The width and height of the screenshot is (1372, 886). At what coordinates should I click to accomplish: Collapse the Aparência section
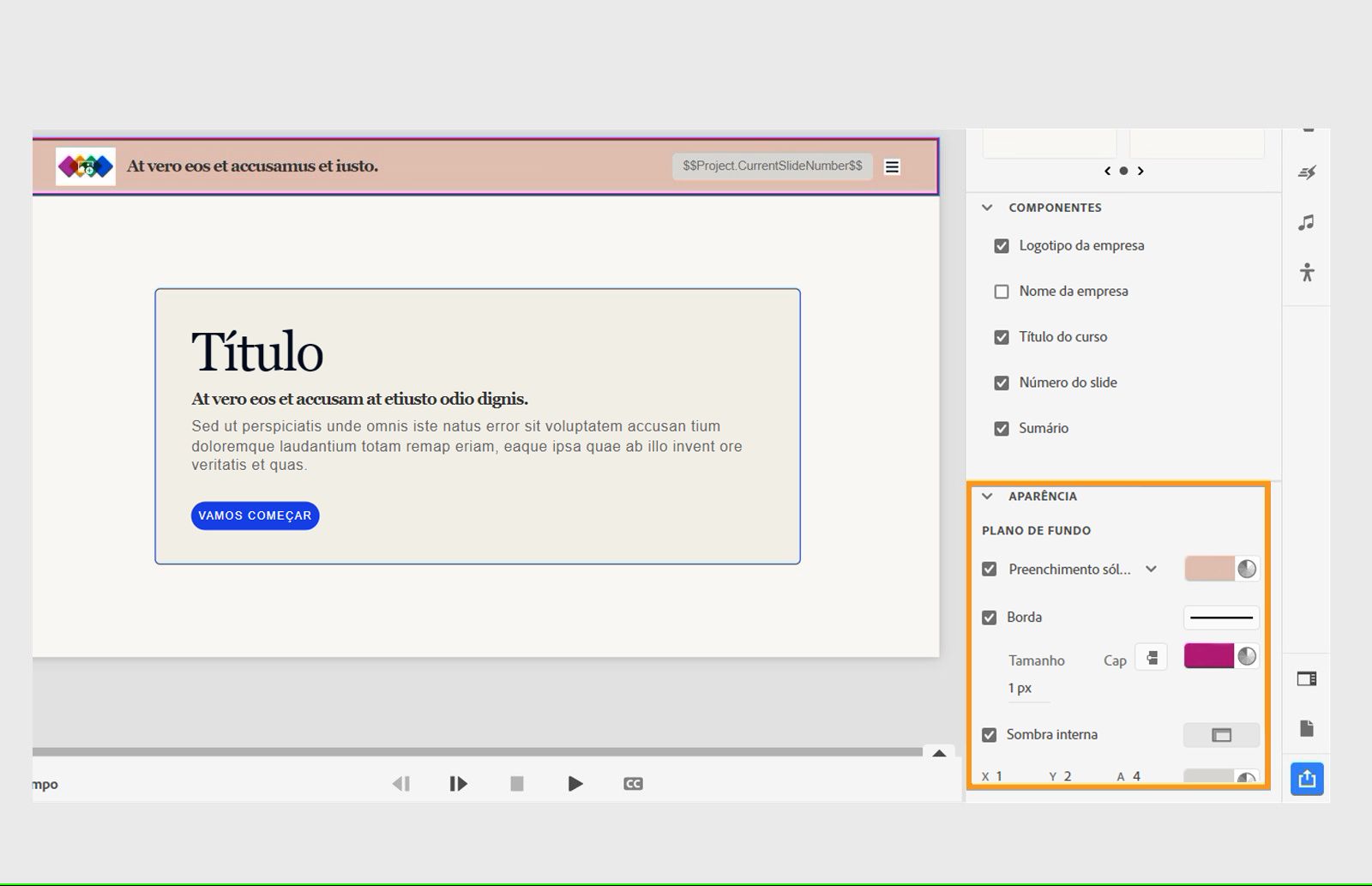click(x=987, y=496)
